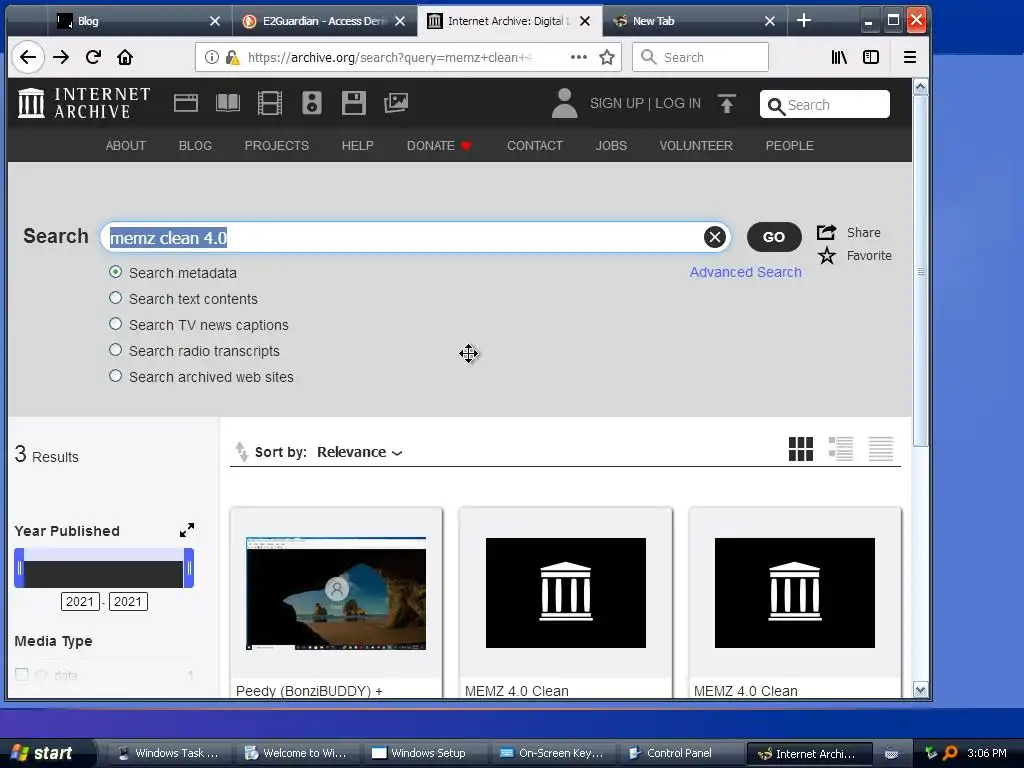Open the Firefox home page icon
This screenshot has height=768, width=1024.
pyautogui.click(x=125, y=57)
